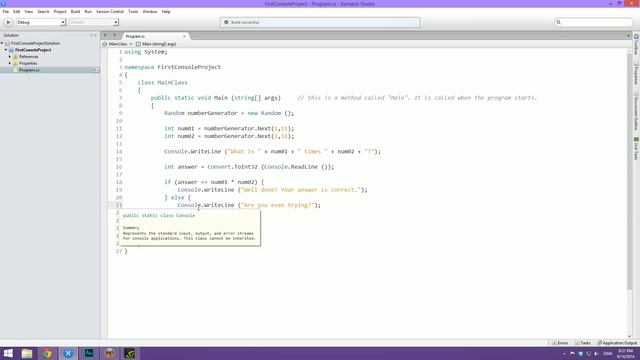The height and width of the screenshot is (360, 640).
Task: Open the Version Control menu
Action: [110, 12]
